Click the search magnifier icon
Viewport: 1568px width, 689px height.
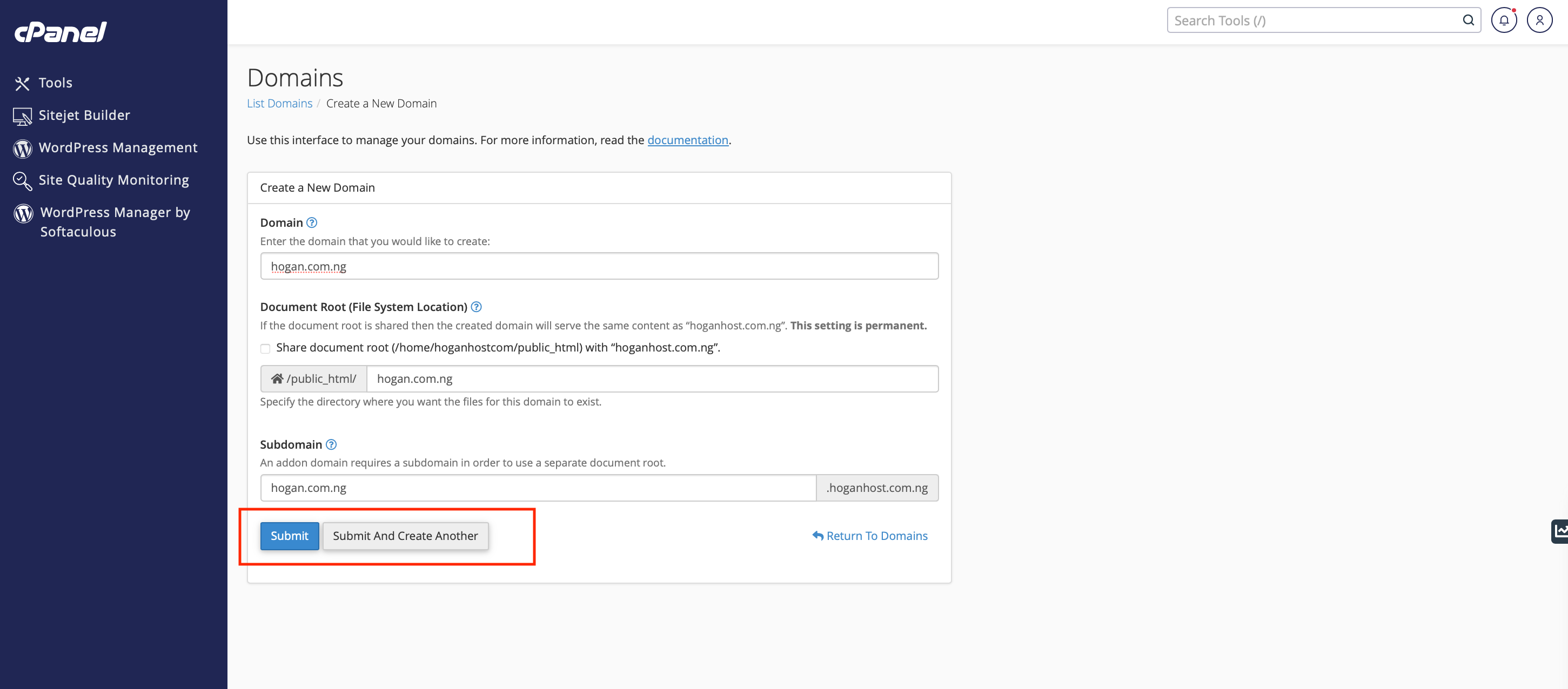pos(1468,20)
